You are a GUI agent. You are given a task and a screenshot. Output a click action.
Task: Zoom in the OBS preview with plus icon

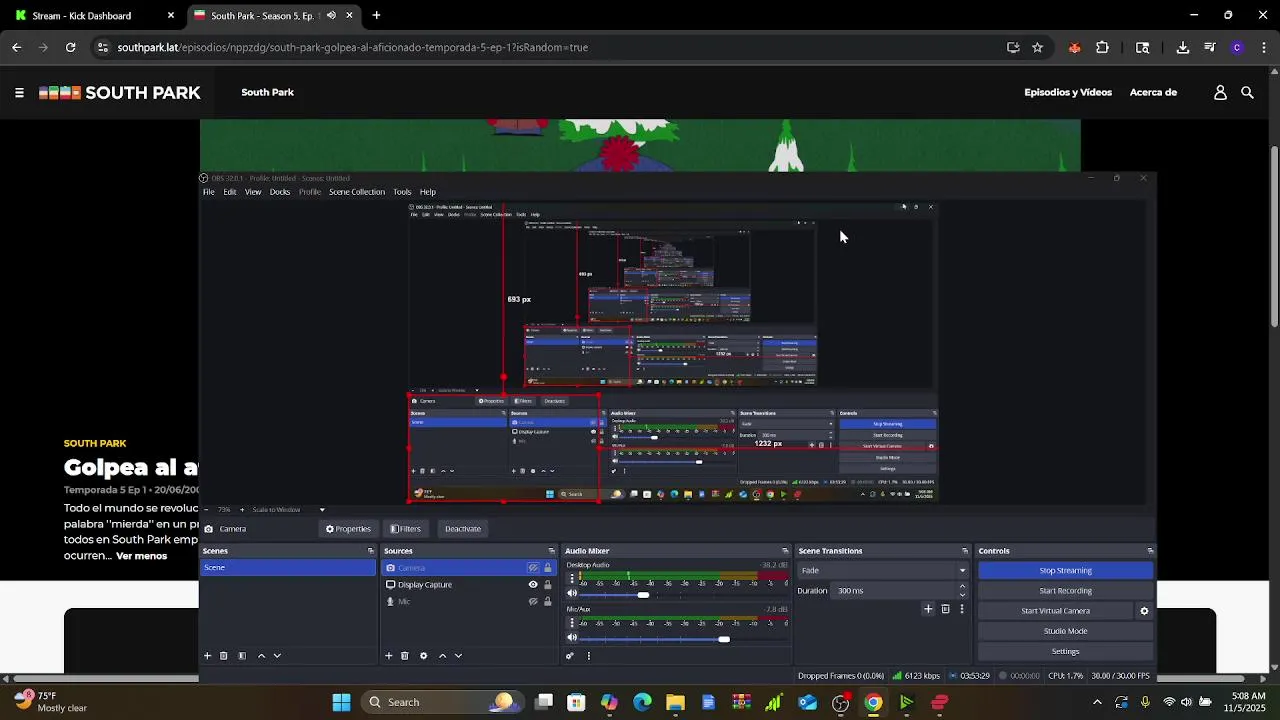pos(242,510)
